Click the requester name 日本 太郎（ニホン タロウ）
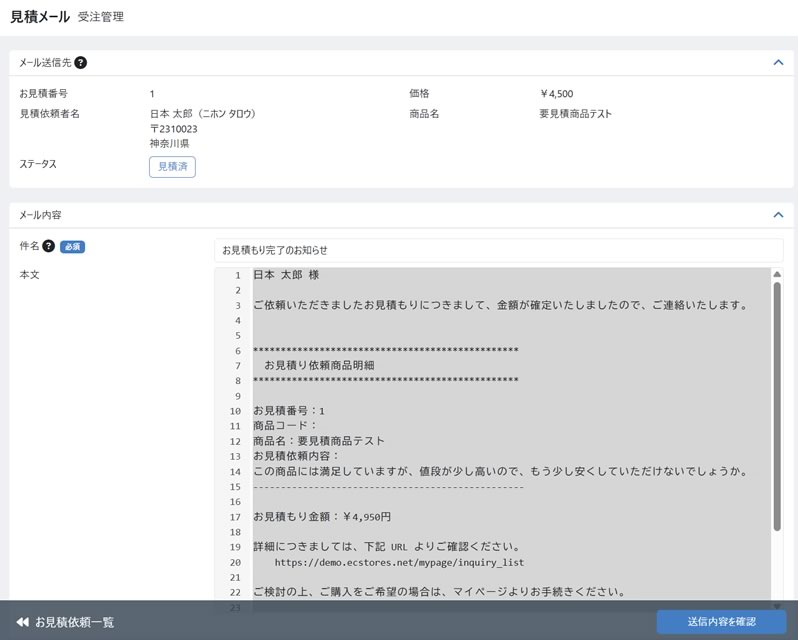 click(x=203, y=114)
